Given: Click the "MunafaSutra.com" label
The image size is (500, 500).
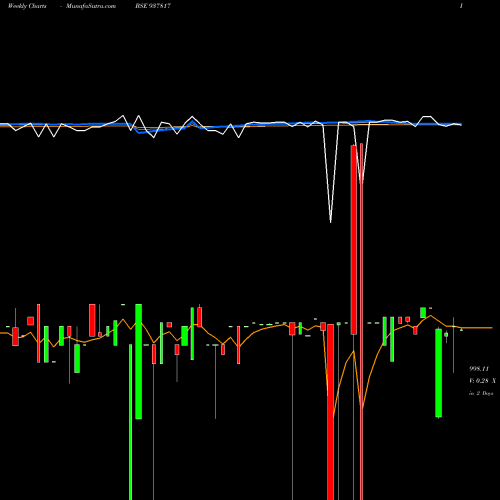Looking at the screenshot, I should click(91, 6).
